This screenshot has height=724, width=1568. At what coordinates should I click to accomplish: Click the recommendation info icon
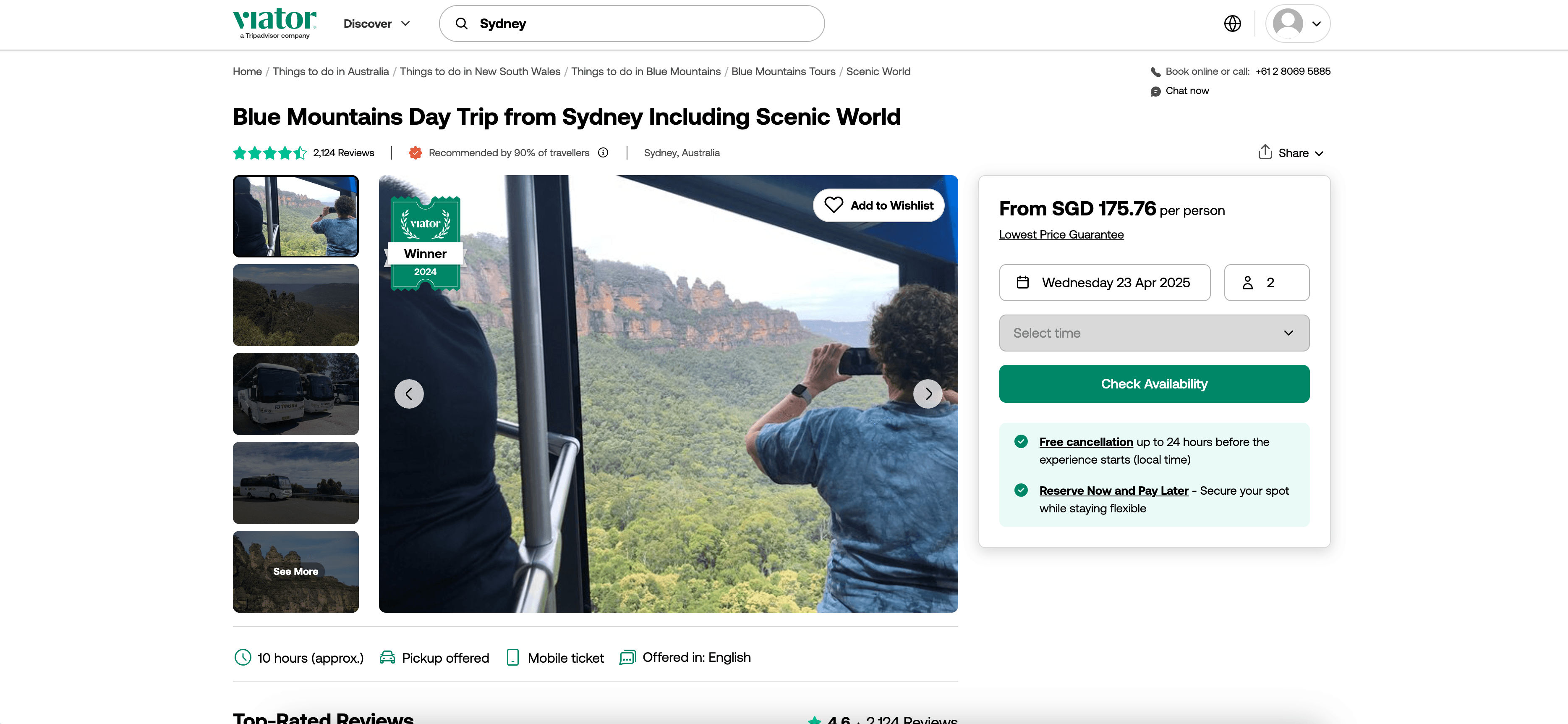click(603, 153)
